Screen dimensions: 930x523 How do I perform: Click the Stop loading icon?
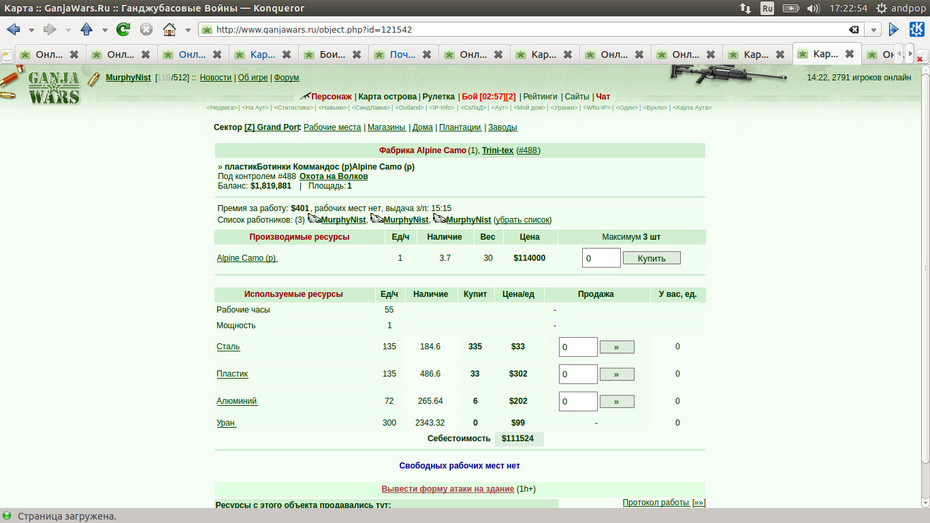pos(146,29)
